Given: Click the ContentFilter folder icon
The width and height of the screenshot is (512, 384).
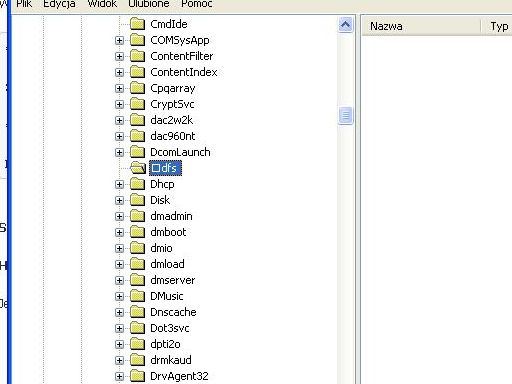Looking at the screenshot, I should (x=137, y=56).
